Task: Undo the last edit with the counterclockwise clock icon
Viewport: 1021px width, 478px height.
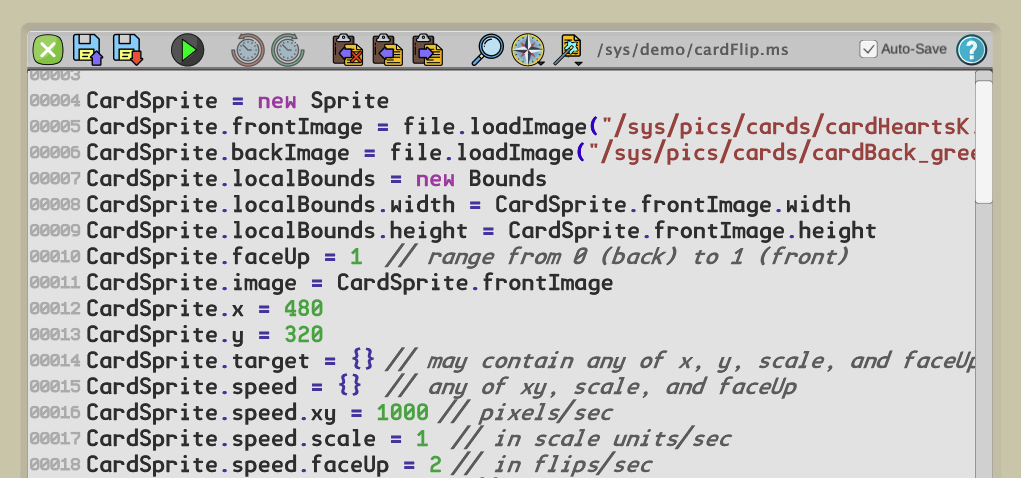Action: pos(248,50)
